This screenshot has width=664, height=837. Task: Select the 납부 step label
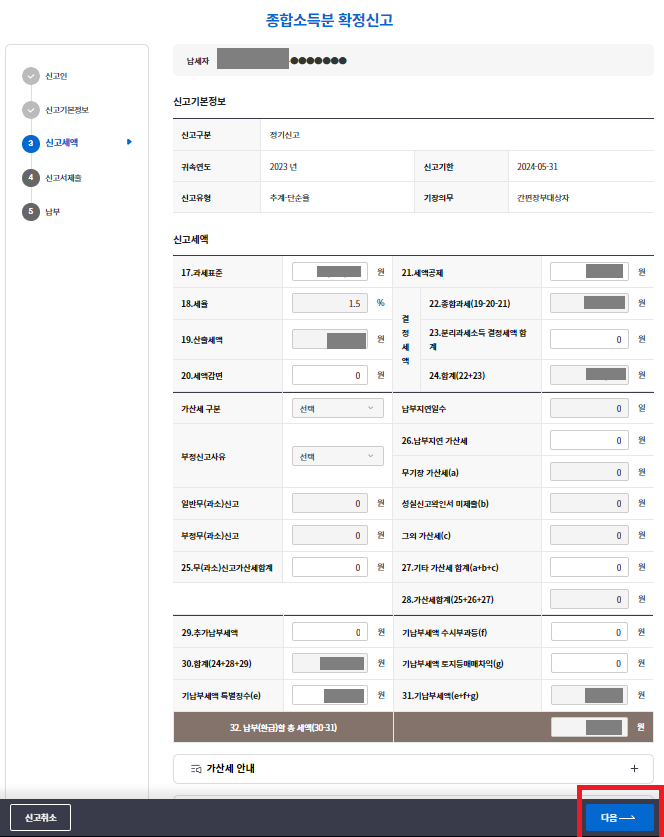pos(52,212)
